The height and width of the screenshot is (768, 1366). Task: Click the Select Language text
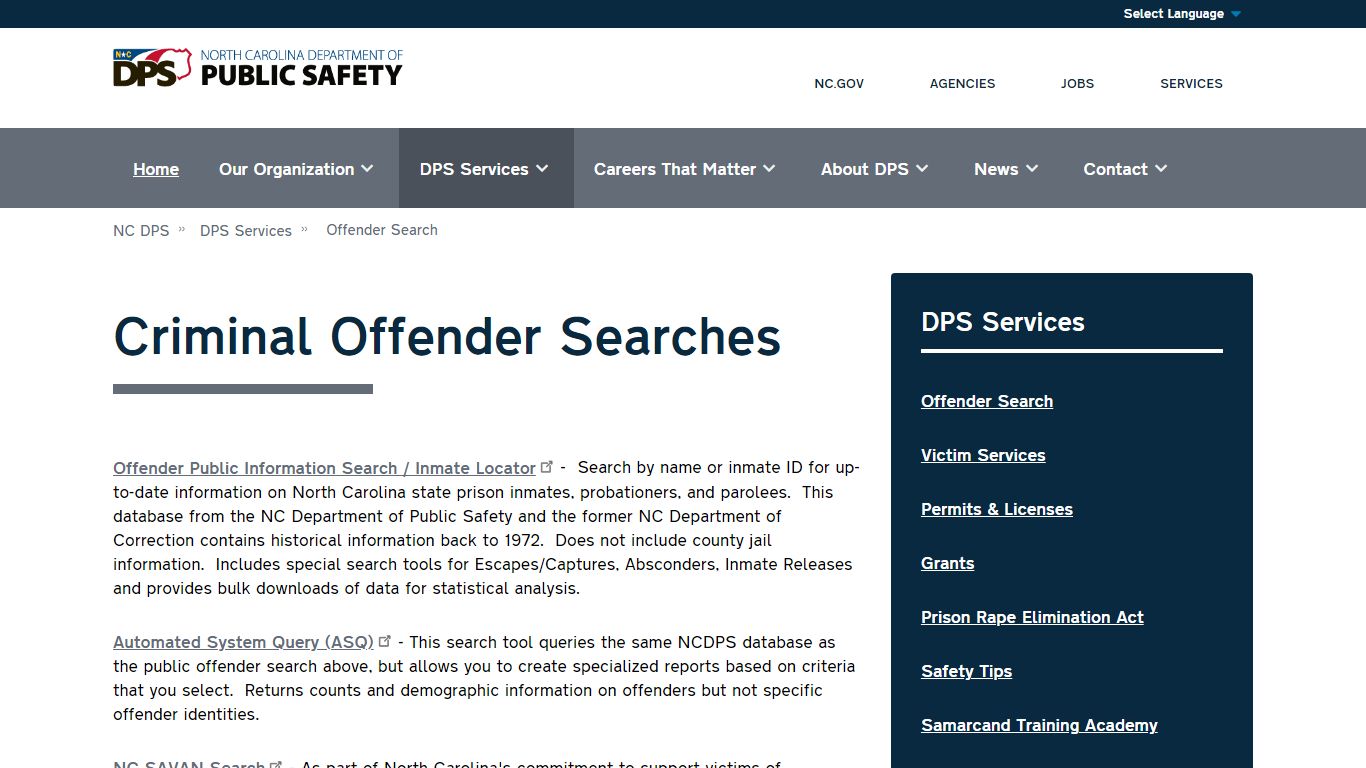1173,14
